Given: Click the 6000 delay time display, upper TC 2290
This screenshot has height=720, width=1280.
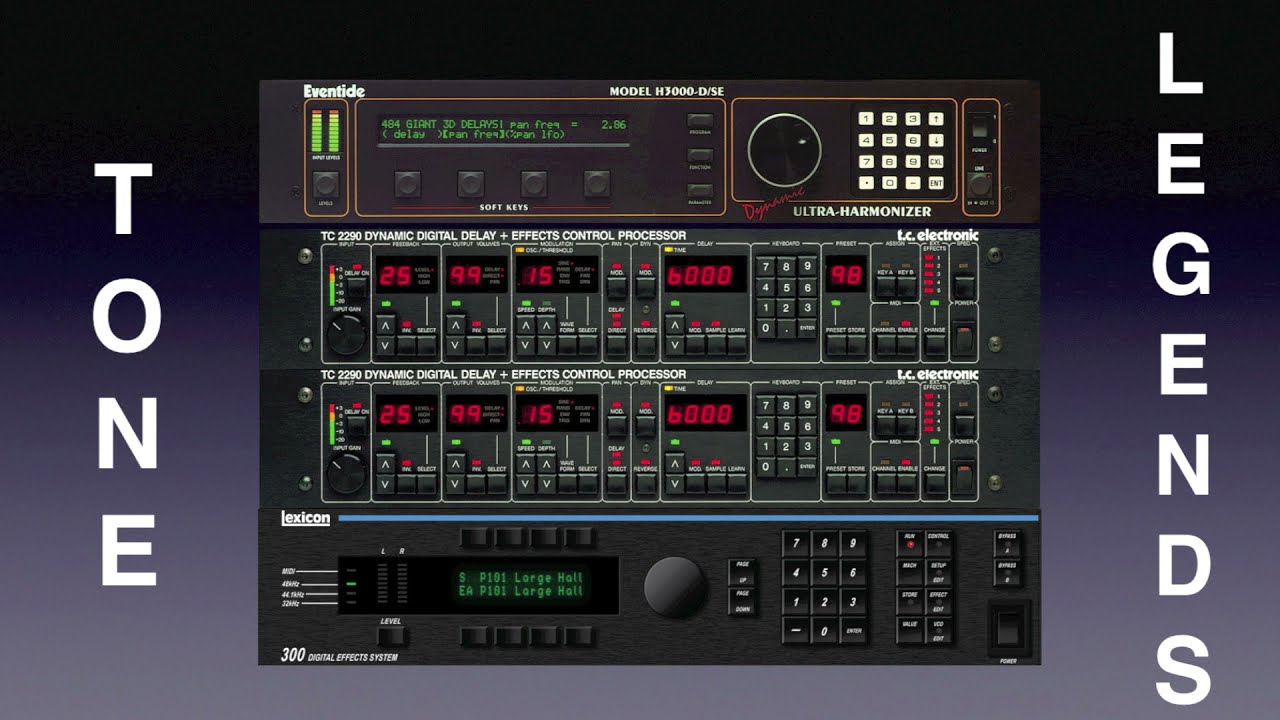Looking at the screenshot, I should 705,274.
